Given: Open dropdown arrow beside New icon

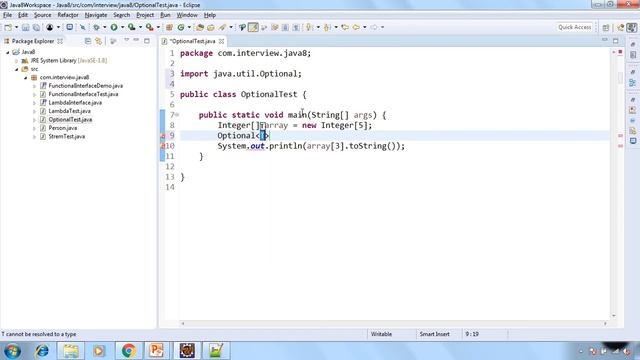Looking at the screenshot, I should (x=16, y=27).
